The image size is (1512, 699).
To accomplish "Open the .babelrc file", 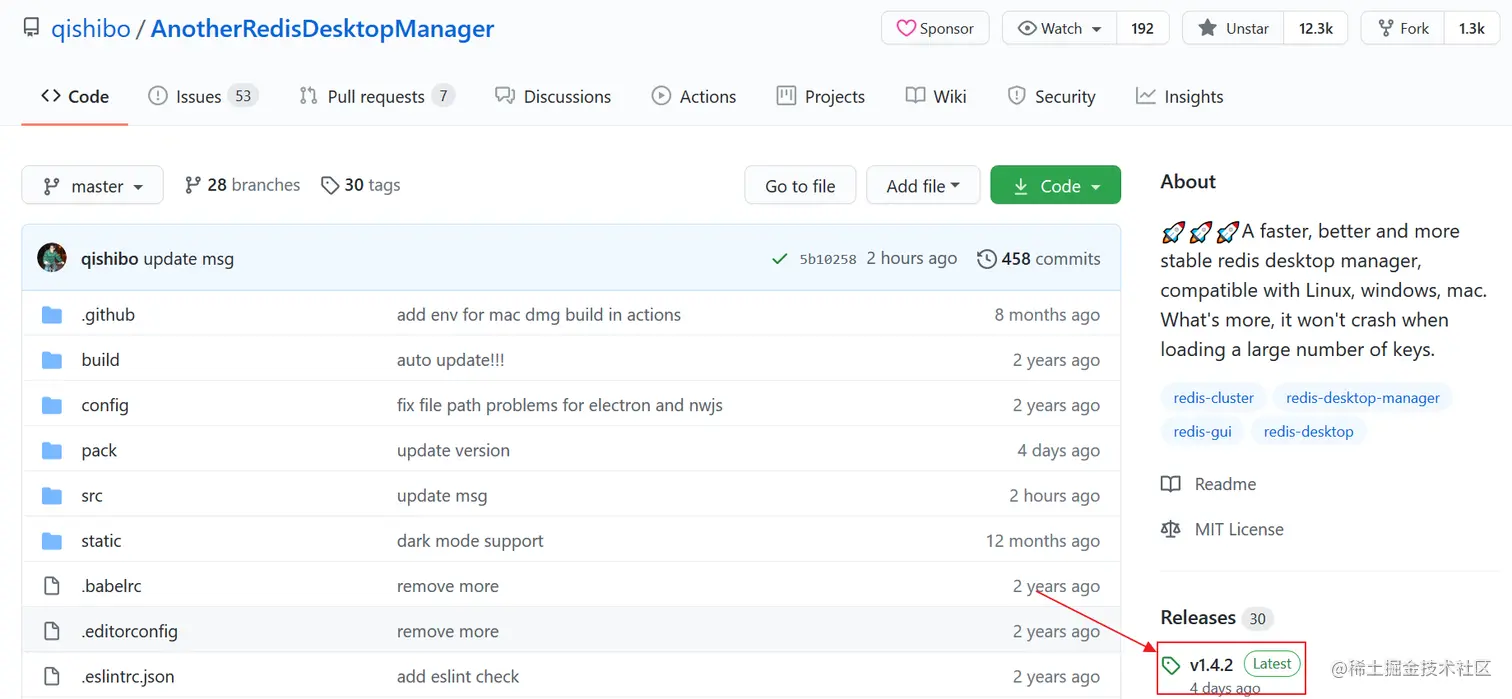I will (x=112, y=586).
